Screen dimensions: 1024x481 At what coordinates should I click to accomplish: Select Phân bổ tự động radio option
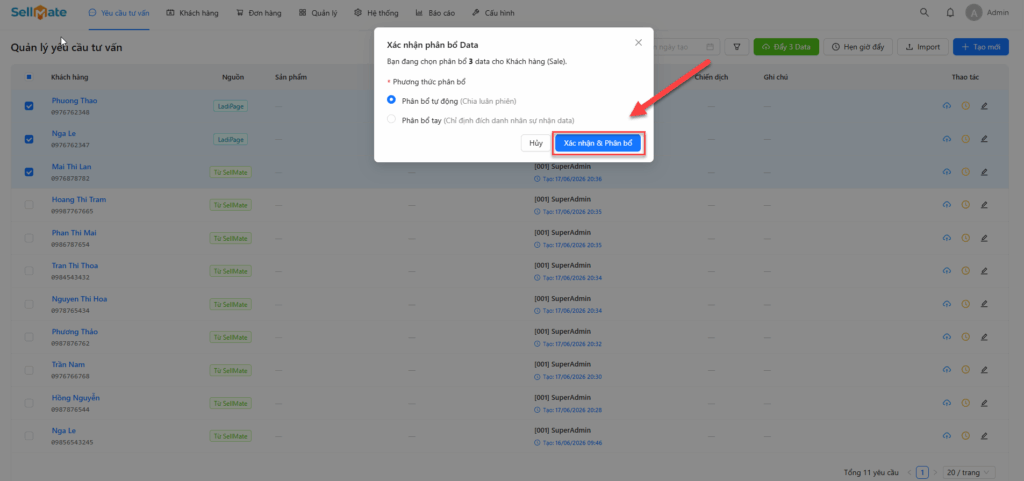click(x=391, y=100)
